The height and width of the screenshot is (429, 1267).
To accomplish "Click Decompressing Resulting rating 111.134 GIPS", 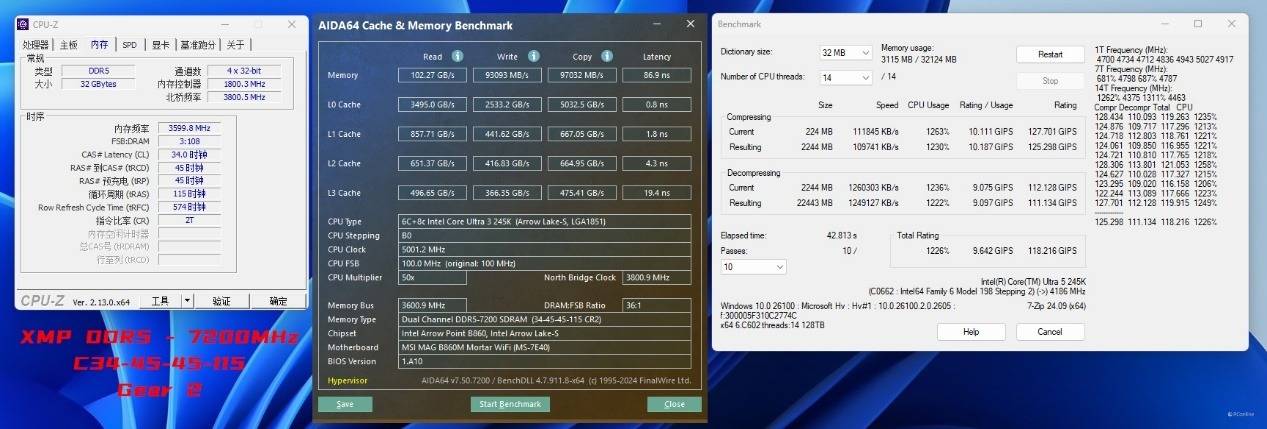I will (x=1052, y=202).
